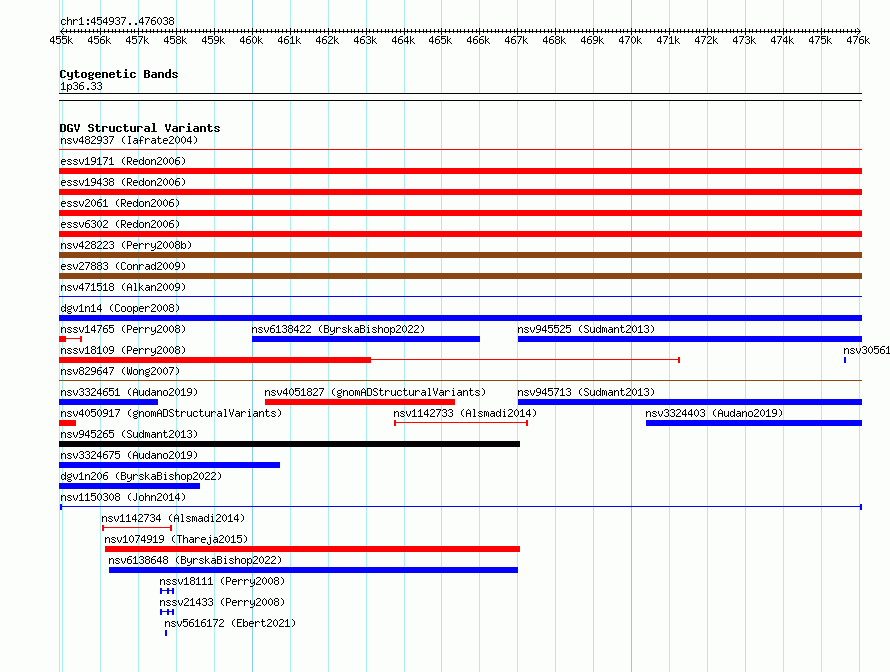Viewport: 890px width, 672px height.
Task: Select the nssv21433 (Perry2008) blue glyph
Action: coord(167,612)
